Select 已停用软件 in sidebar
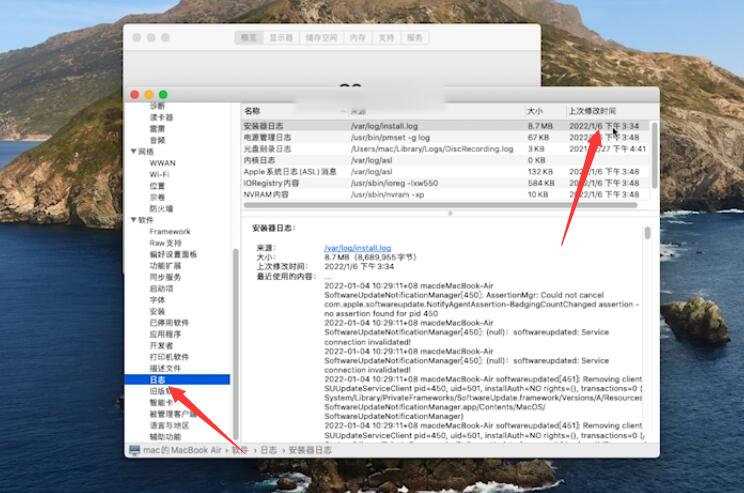 pos(169,323)
